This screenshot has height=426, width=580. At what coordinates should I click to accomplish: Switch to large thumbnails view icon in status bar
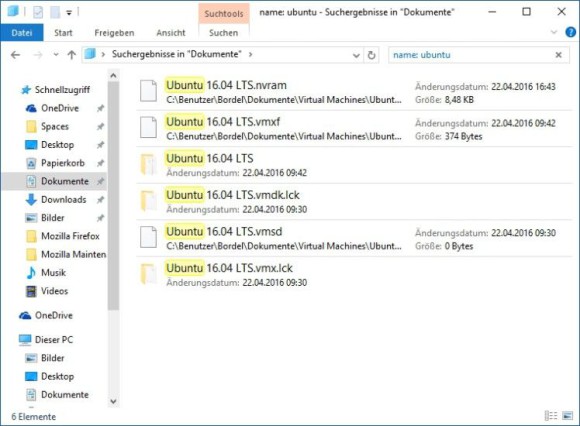[x=567, y=416]
